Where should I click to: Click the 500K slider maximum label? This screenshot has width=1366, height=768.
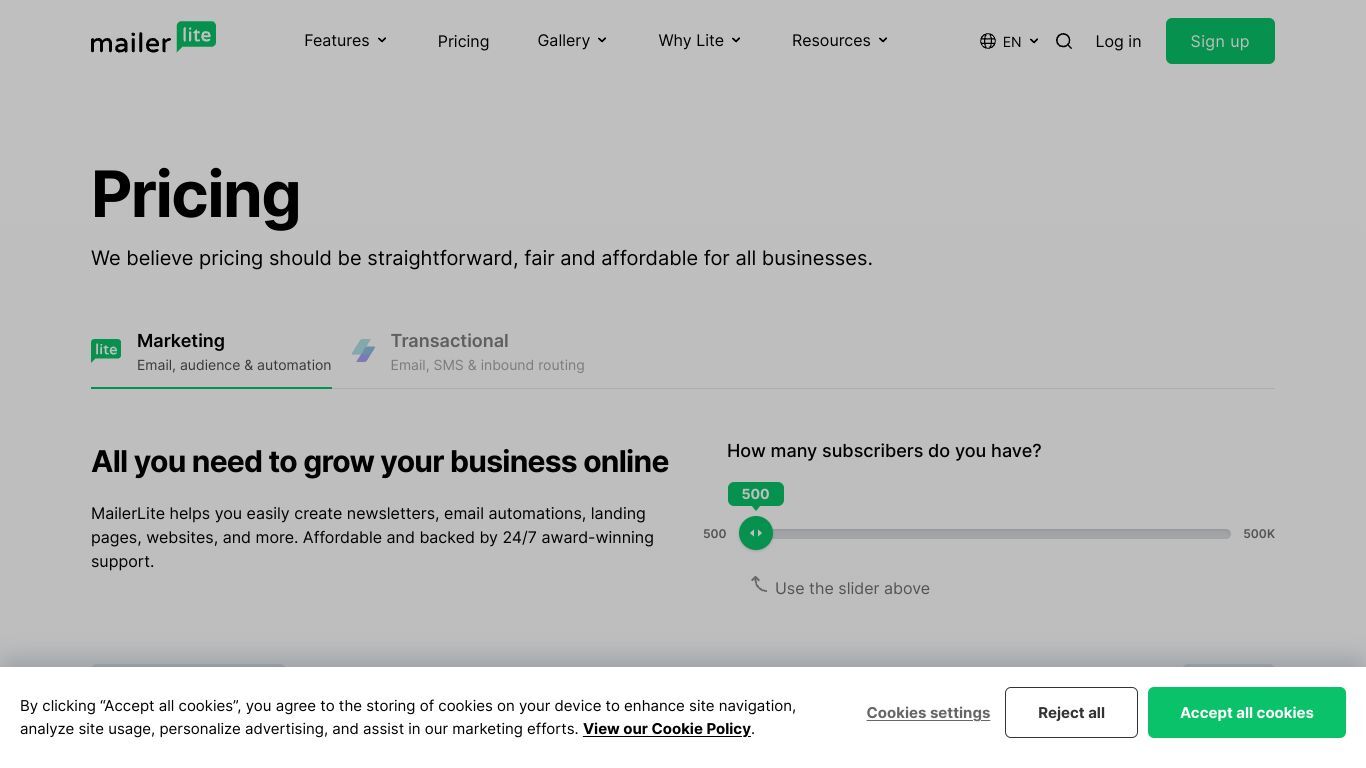(1259, 534)
